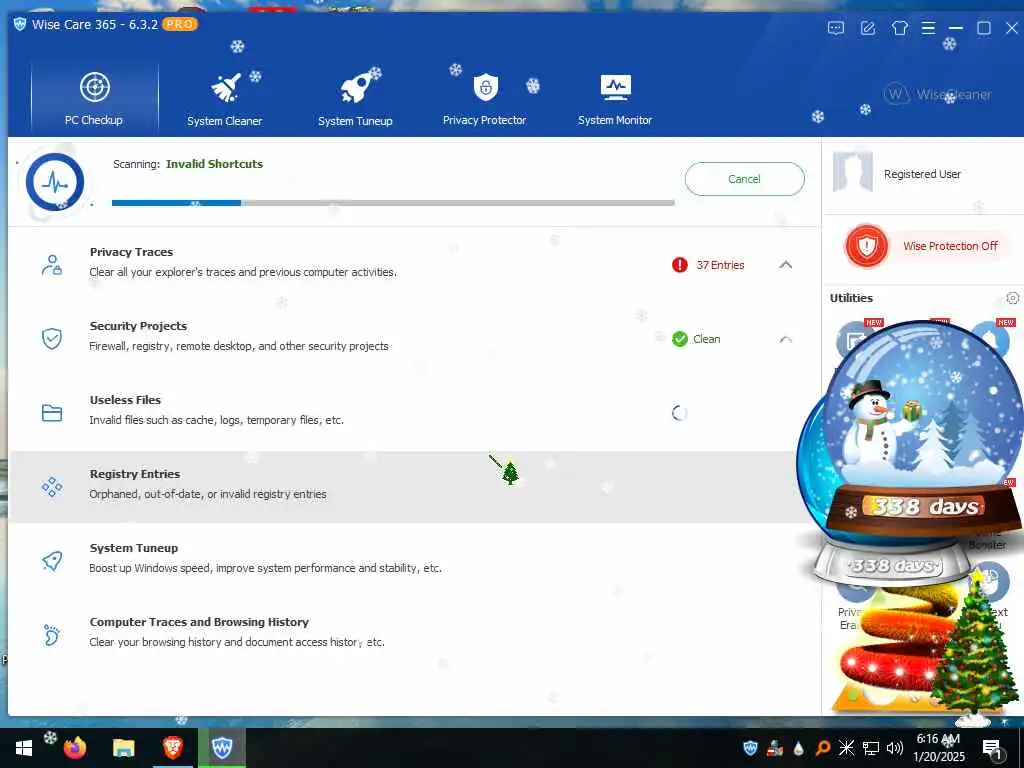The image size is (1024, 768).
Task: Open the Windows Start menu
Action: point(24,748)
